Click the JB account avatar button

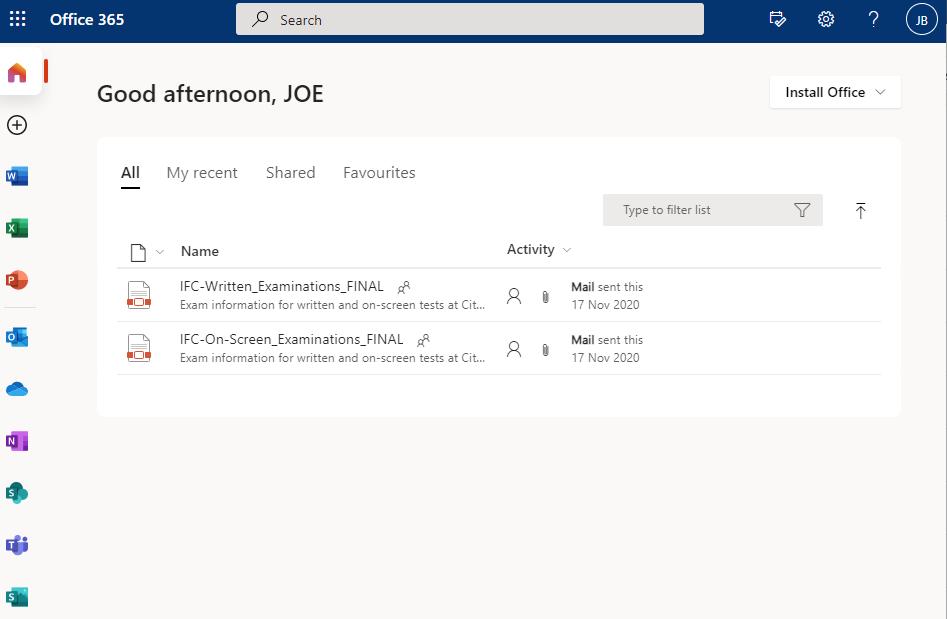[x=922, y=19]
